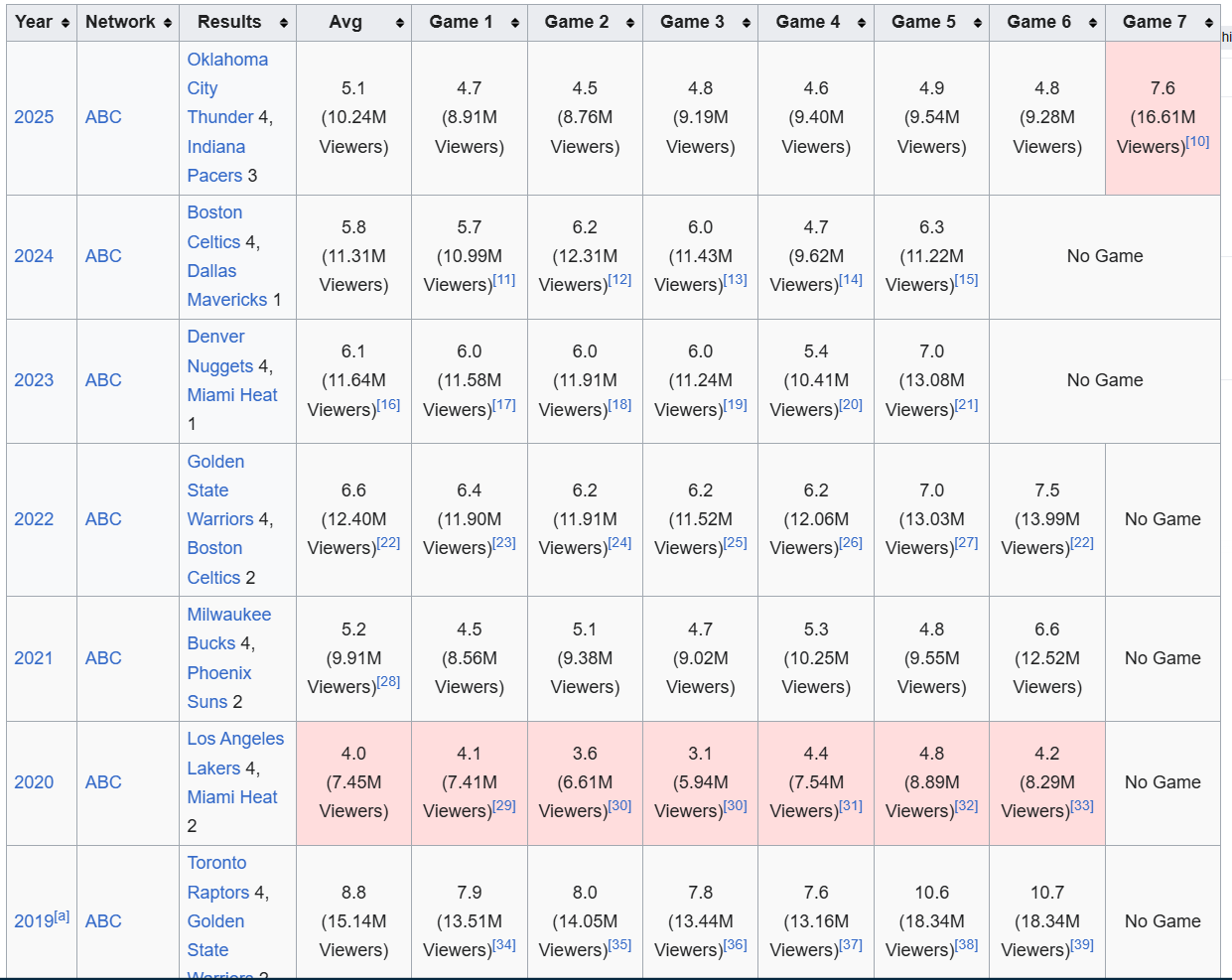Open ABC network link in 2022 row
The image size is (1232, 980).
point(103,519)
